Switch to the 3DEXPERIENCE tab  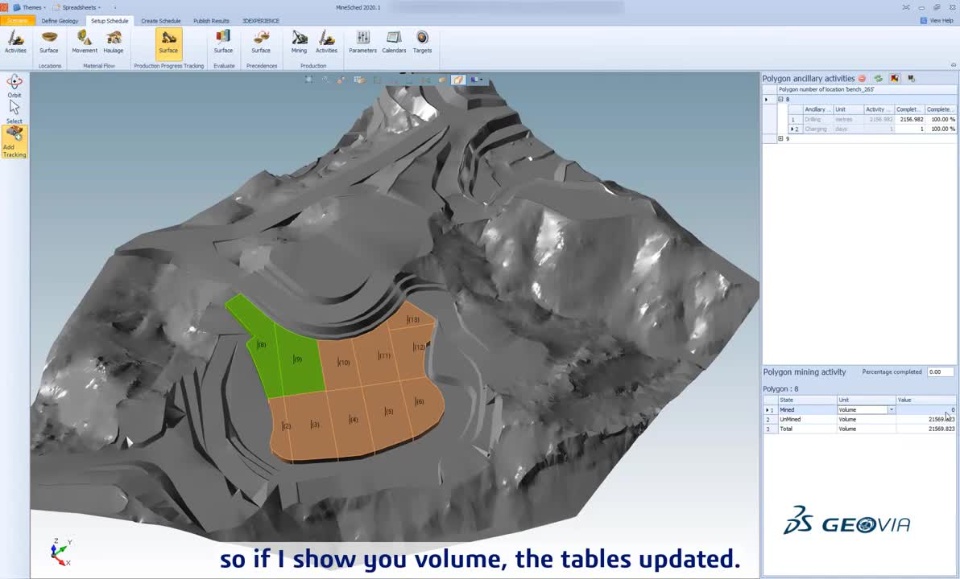click(261, 21)
